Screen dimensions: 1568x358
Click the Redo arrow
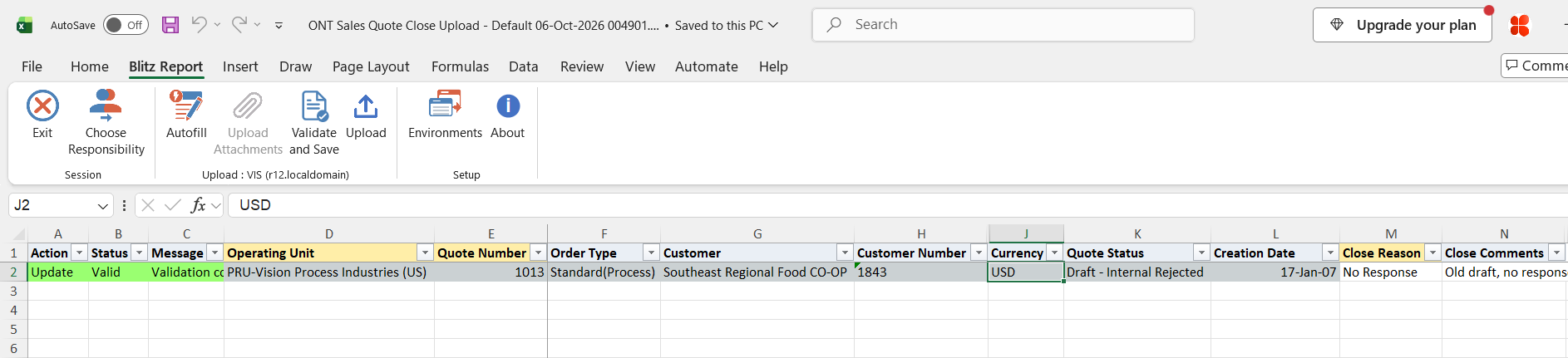tap(239, 25)
